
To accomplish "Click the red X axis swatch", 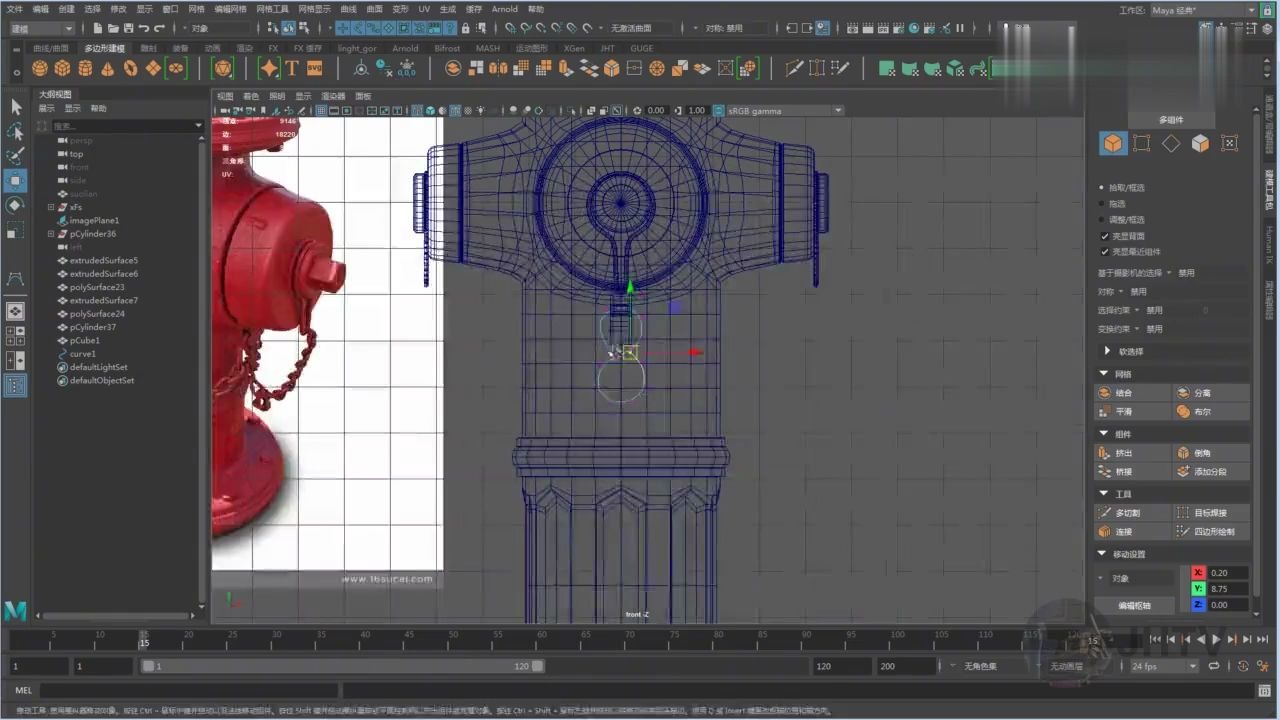I will click(1198, 573).
